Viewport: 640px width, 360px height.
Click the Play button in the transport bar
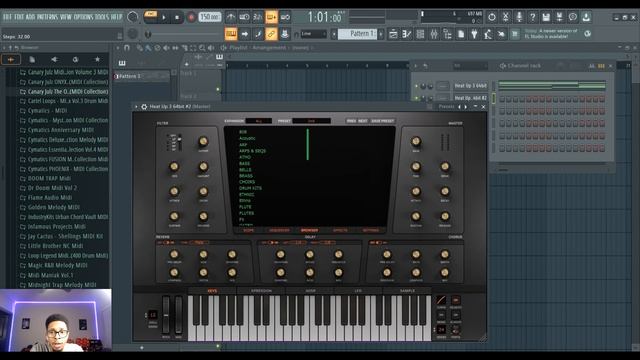tap(164, 18)
